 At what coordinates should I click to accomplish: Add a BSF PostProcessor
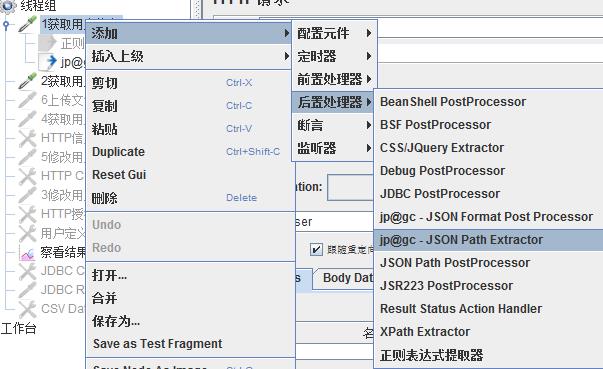point(488,125)
